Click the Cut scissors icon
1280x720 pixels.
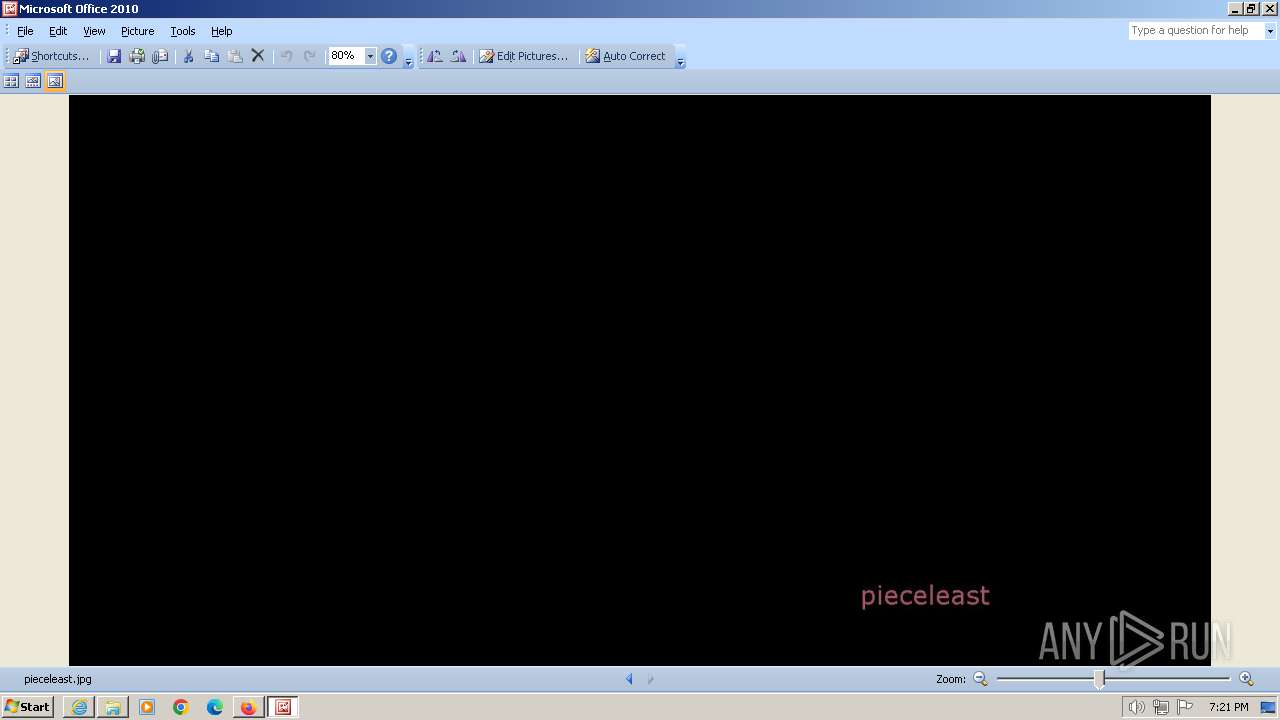[187, 56]
